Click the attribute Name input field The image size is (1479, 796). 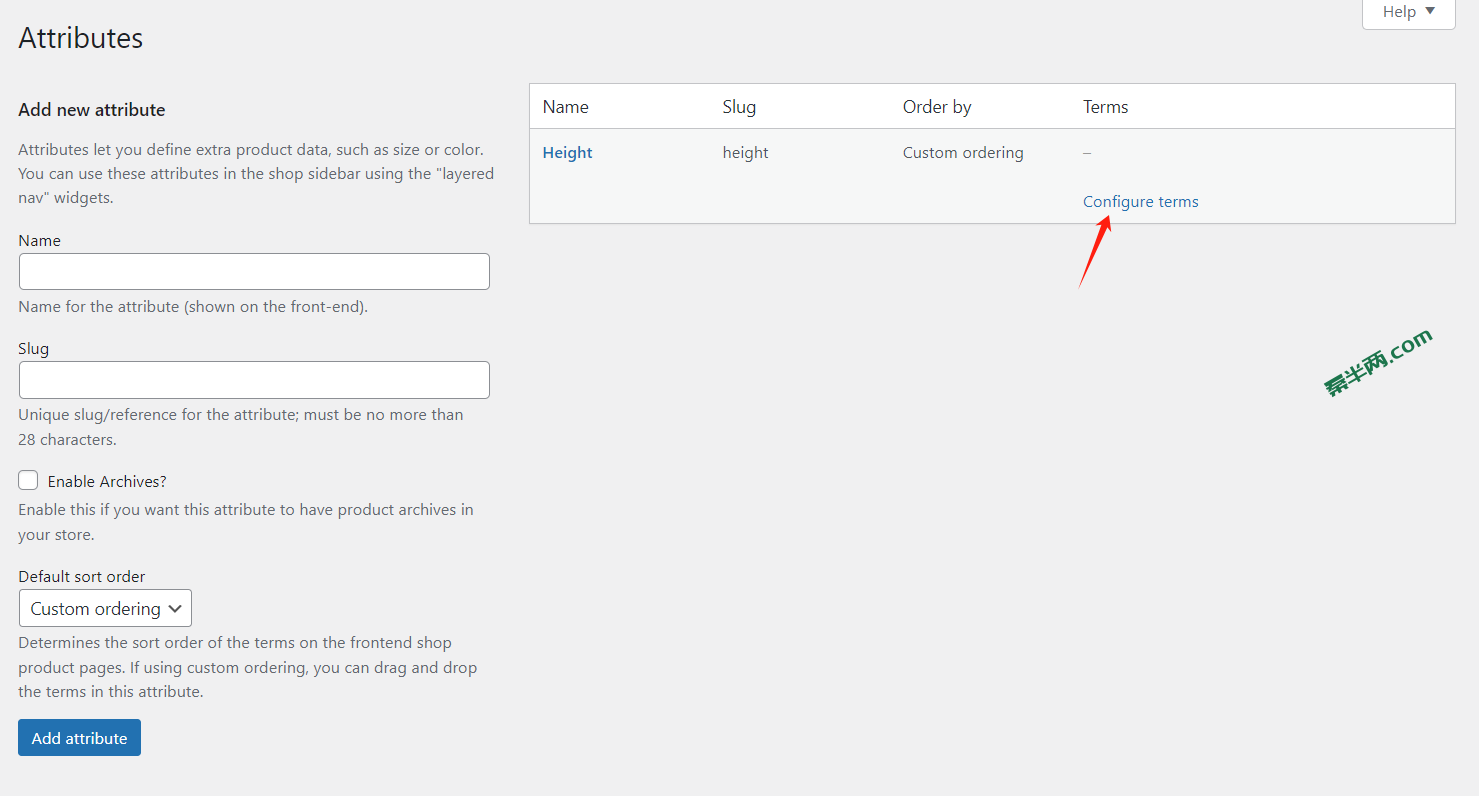[254, 271]
